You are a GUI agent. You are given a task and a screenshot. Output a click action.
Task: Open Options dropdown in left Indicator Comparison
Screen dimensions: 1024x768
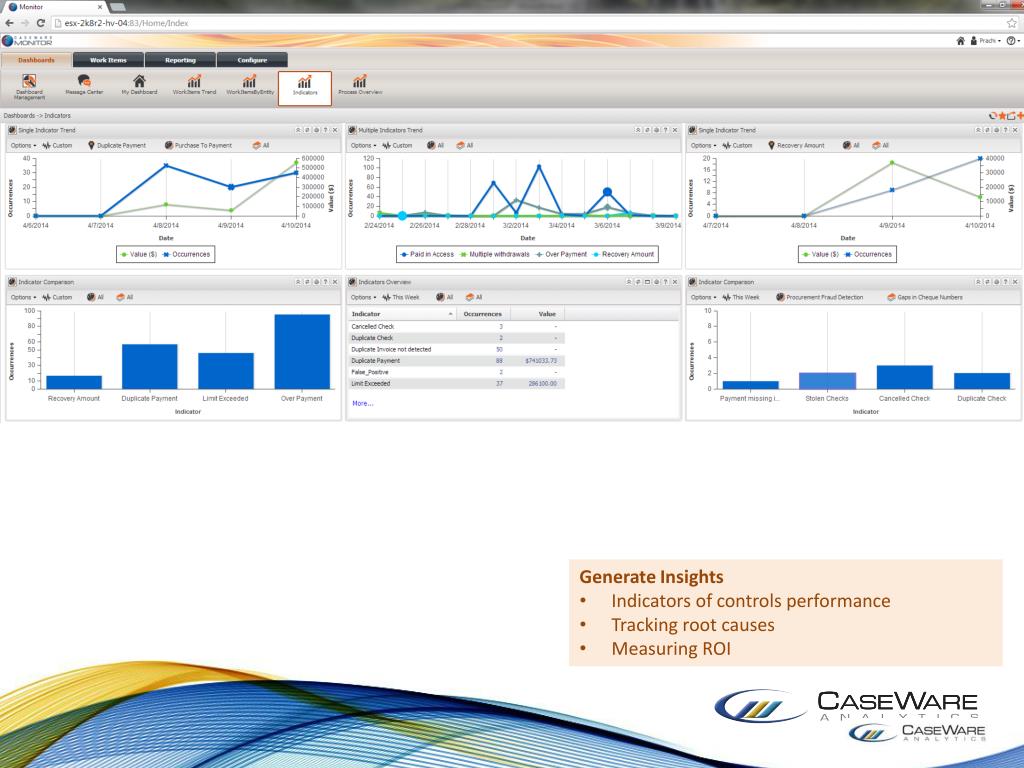coord(24,297)
